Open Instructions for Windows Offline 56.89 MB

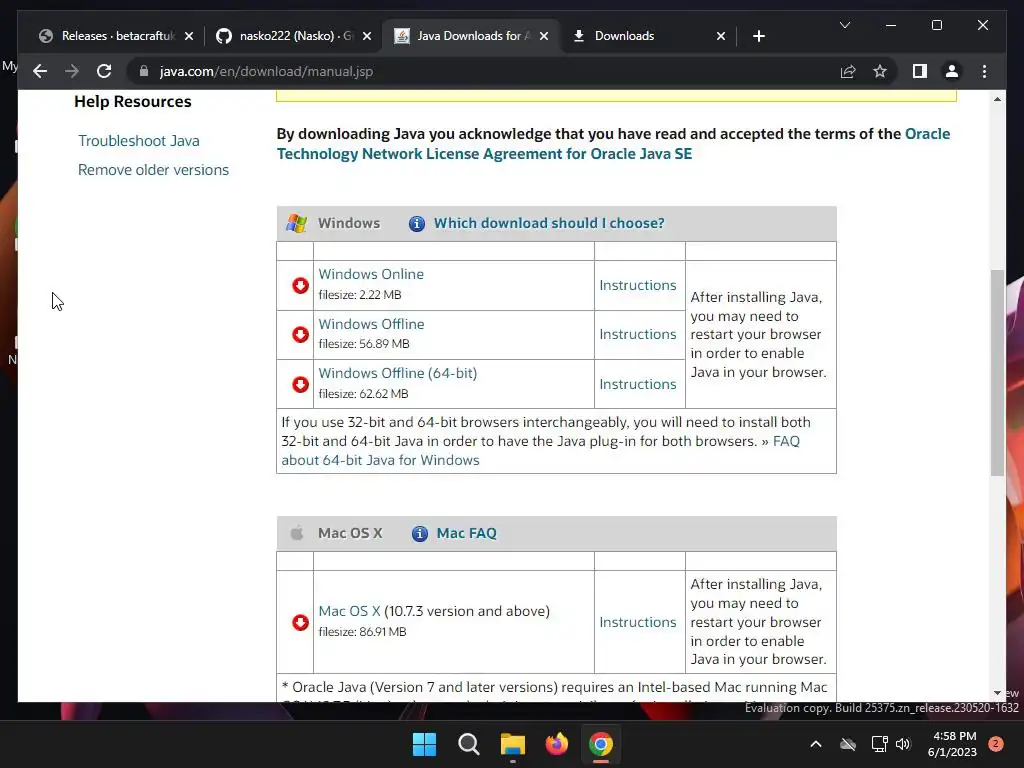pos(638,334)
